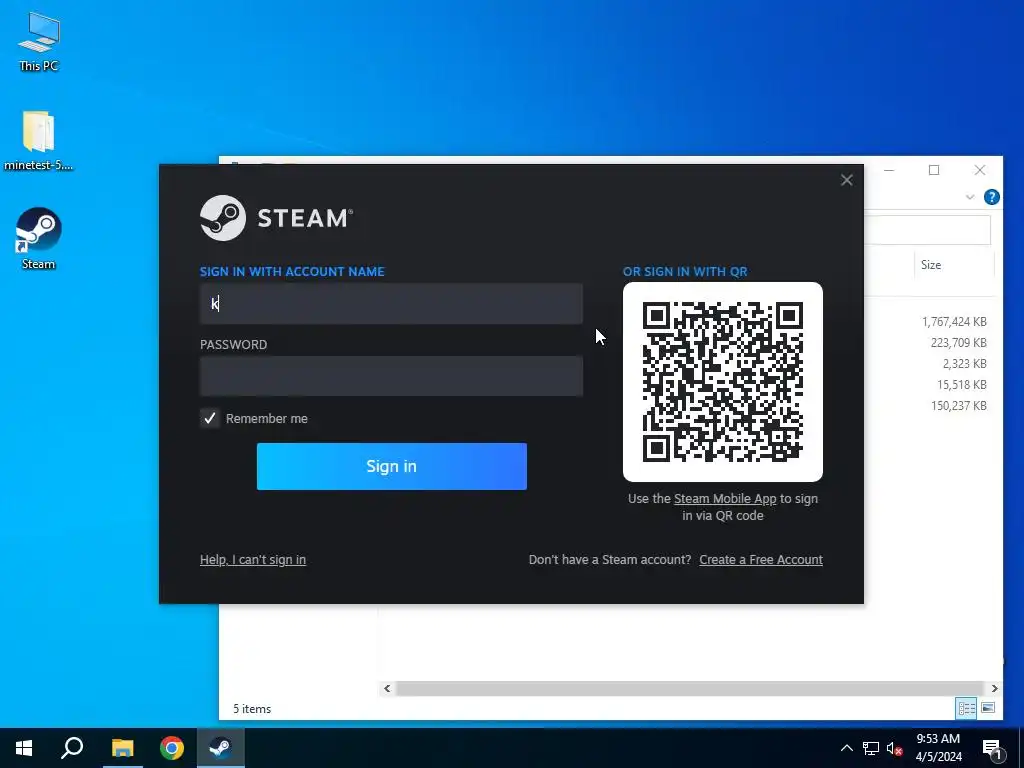Image resolution: width=1024 pixels, height=768 pixels.
Task: Close the Steam sign-in dialog
Action: tap(846, 180)
